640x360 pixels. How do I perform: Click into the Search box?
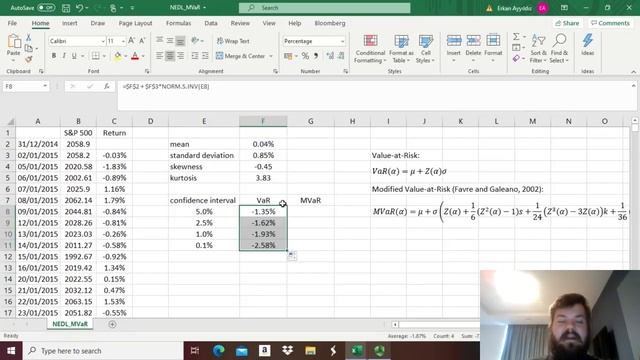[x=324, y=8]
